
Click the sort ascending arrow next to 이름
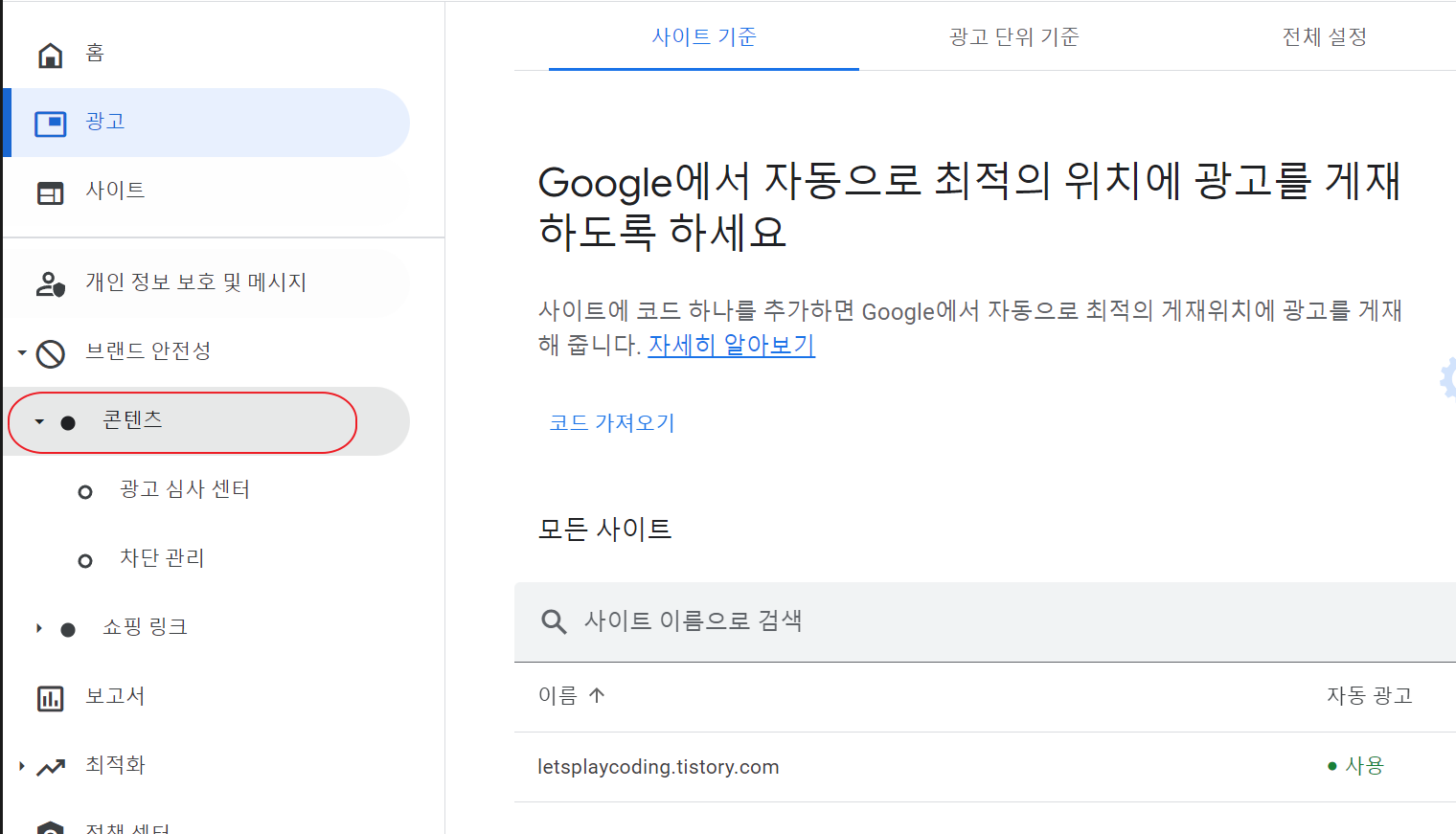point(597,695)
